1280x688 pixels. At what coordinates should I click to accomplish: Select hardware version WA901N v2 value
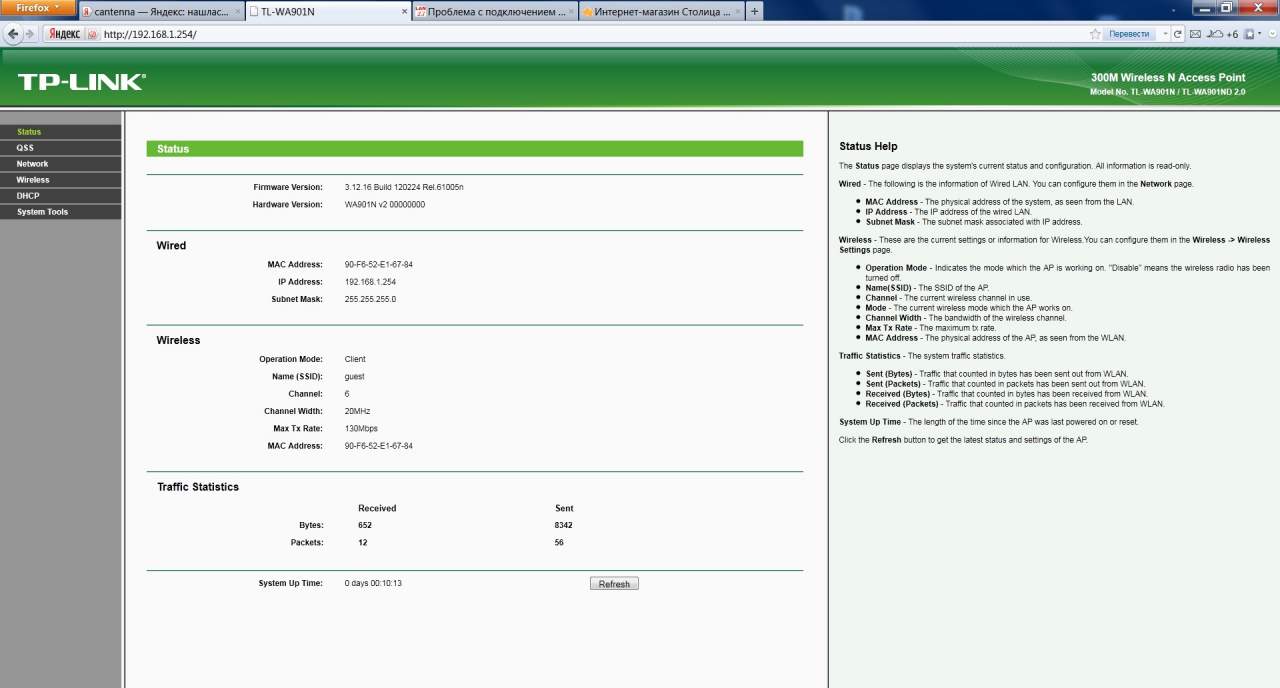[385, 204]
